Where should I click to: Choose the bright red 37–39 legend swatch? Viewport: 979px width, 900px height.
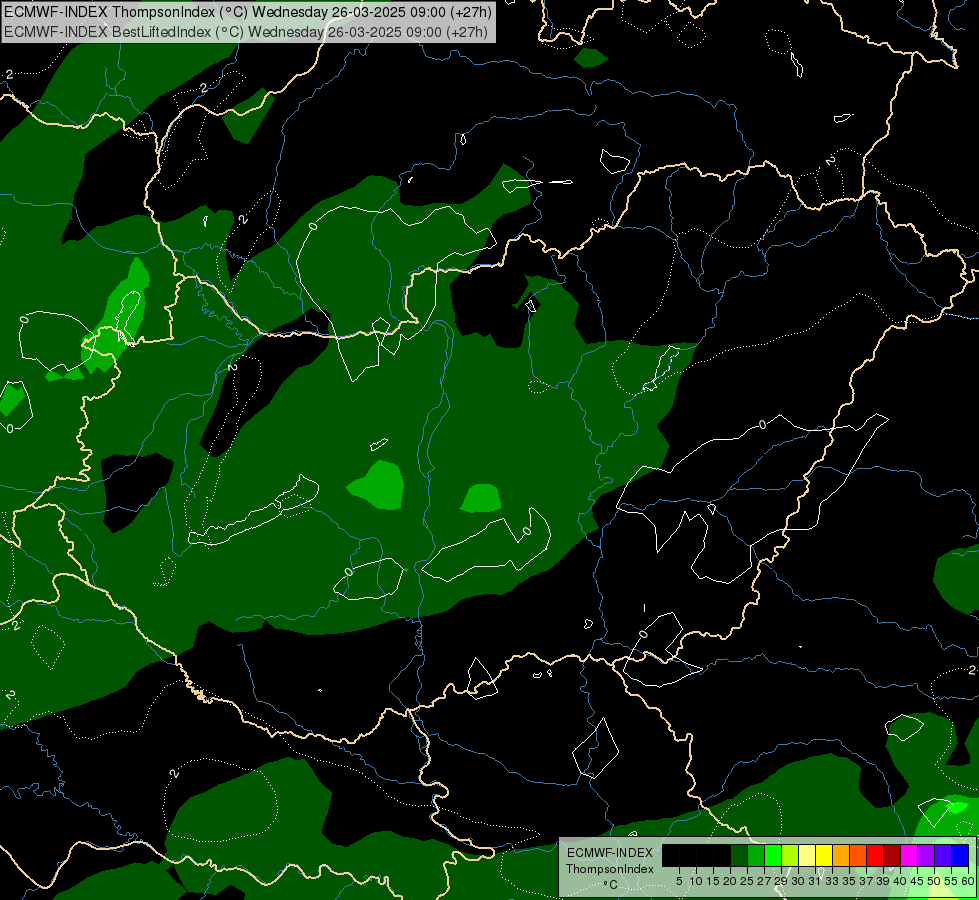coord(875,855)
